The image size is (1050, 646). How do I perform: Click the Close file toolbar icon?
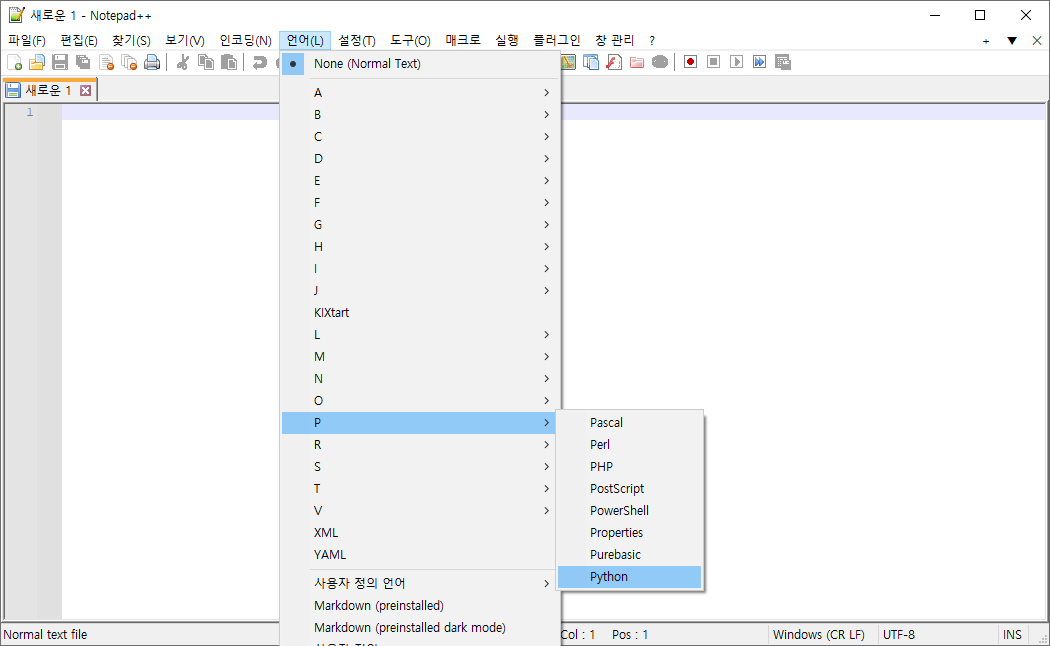(x=106, y=62)
